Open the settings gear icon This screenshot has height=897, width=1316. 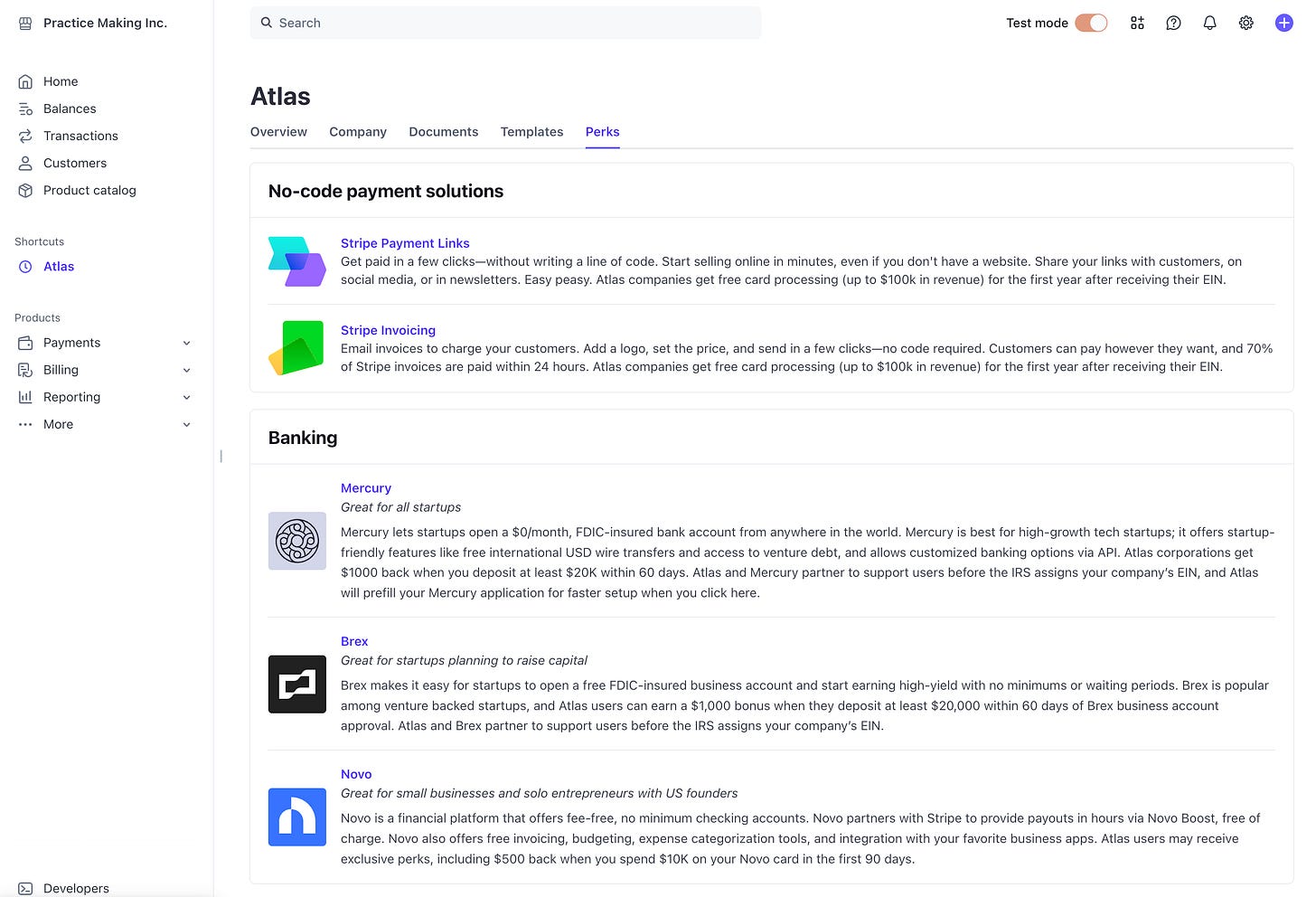click(x=1246, y=24)
